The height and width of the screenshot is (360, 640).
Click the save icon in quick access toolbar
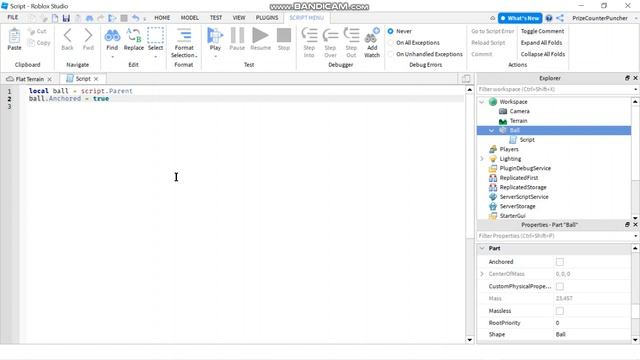[66, 18]
